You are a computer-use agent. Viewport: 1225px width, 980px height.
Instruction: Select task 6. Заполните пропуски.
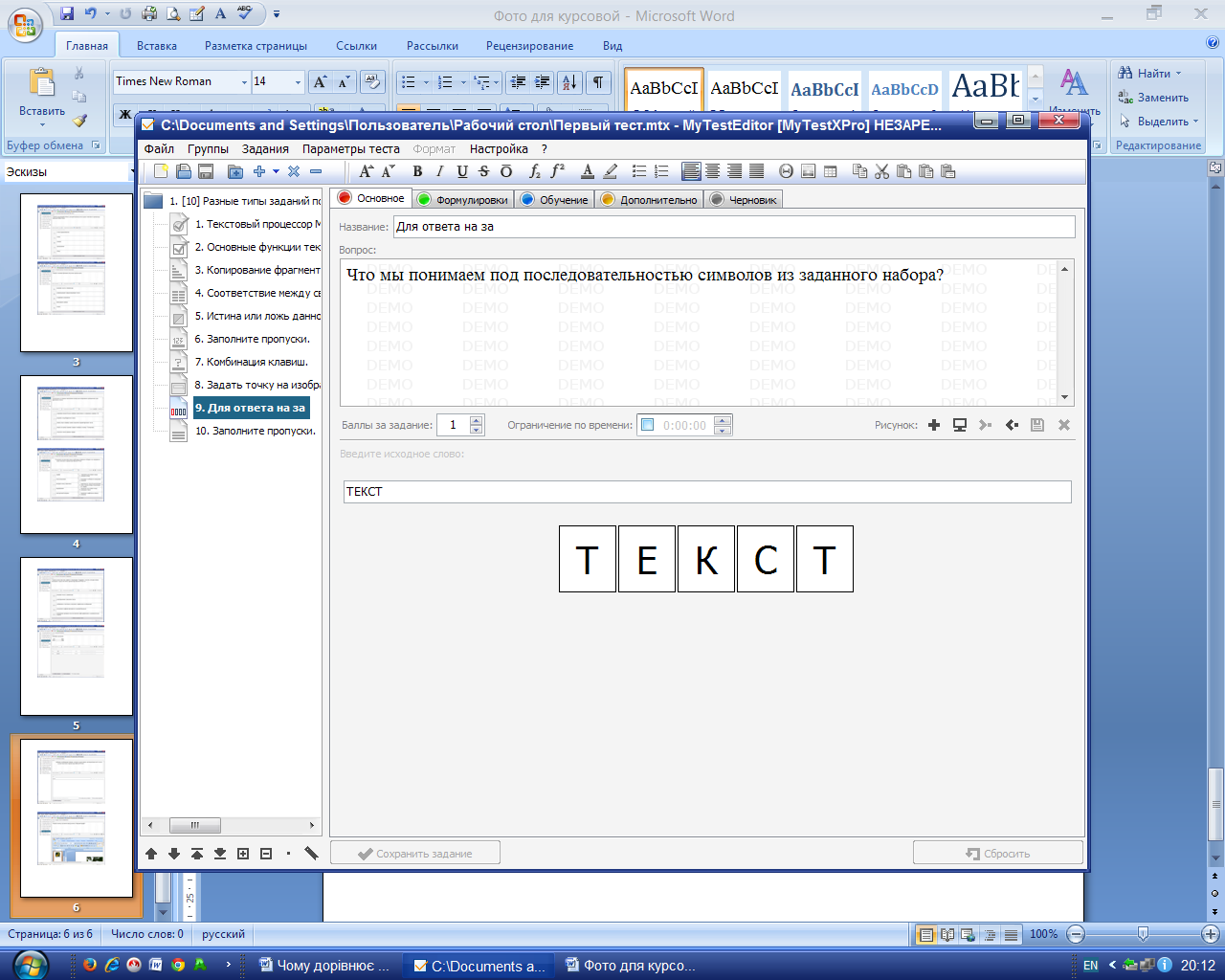click(253, 339)
